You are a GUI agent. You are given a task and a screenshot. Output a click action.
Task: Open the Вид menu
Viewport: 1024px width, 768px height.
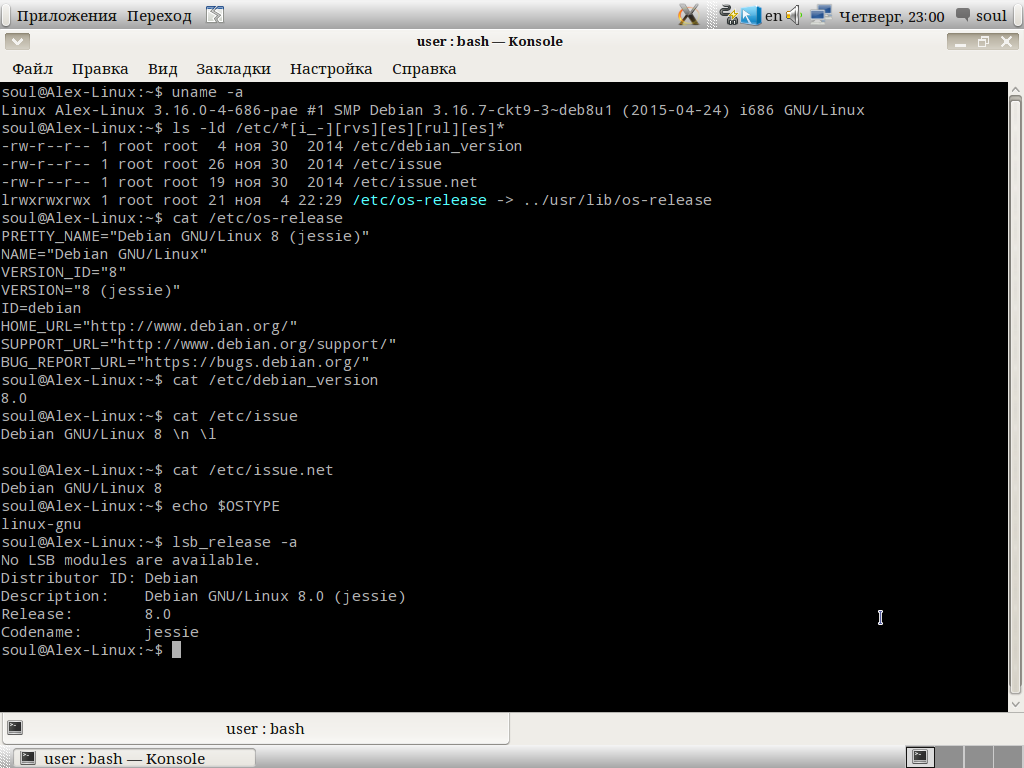[x=163, y=69]
